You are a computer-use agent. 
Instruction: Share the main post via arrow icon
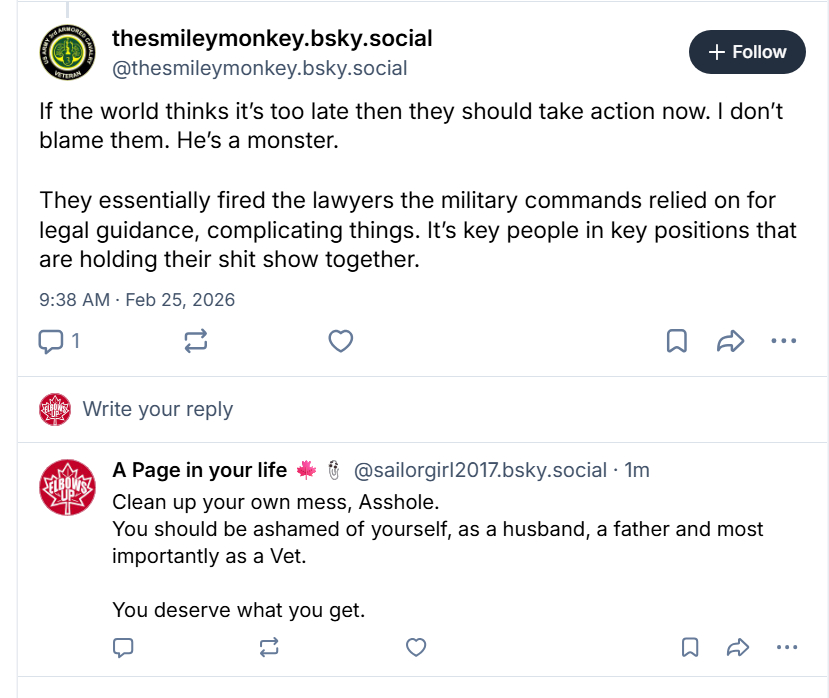click(731, 341)
